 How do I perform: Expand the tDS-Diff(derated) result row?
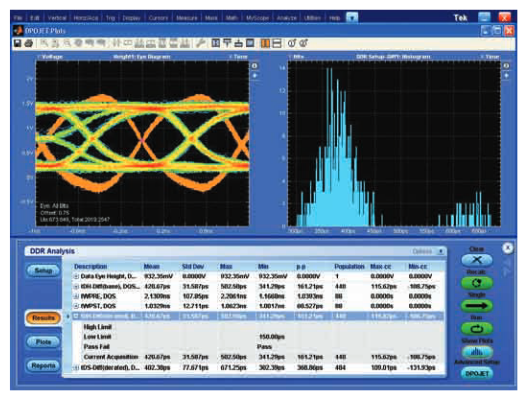coord(76,368)
